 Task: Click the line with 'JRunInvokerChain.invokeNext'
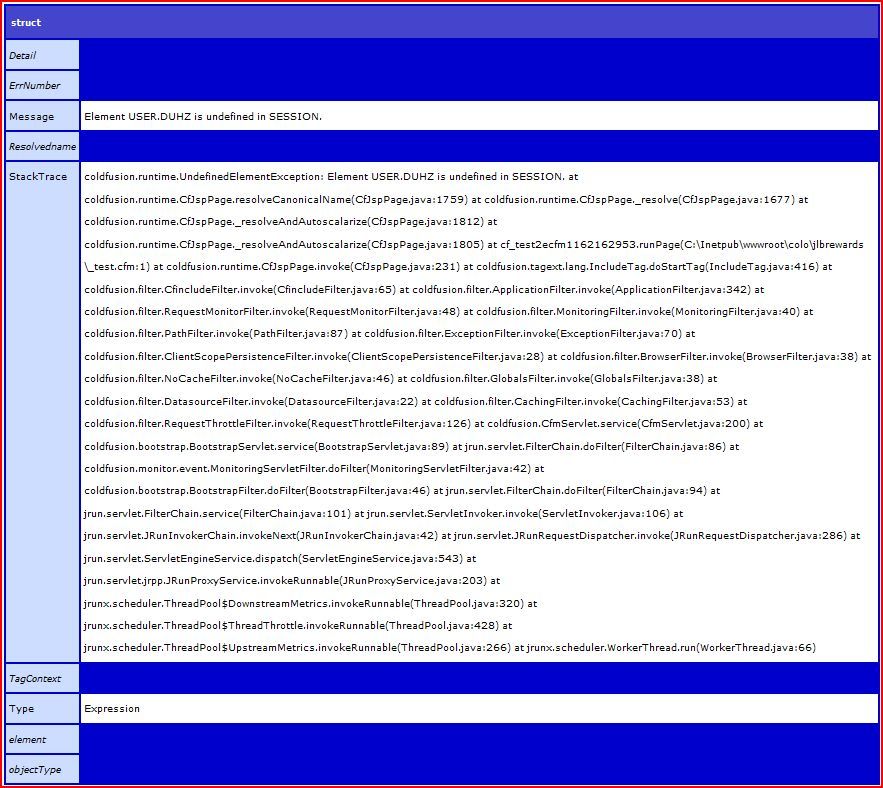[x=472, y=536]
